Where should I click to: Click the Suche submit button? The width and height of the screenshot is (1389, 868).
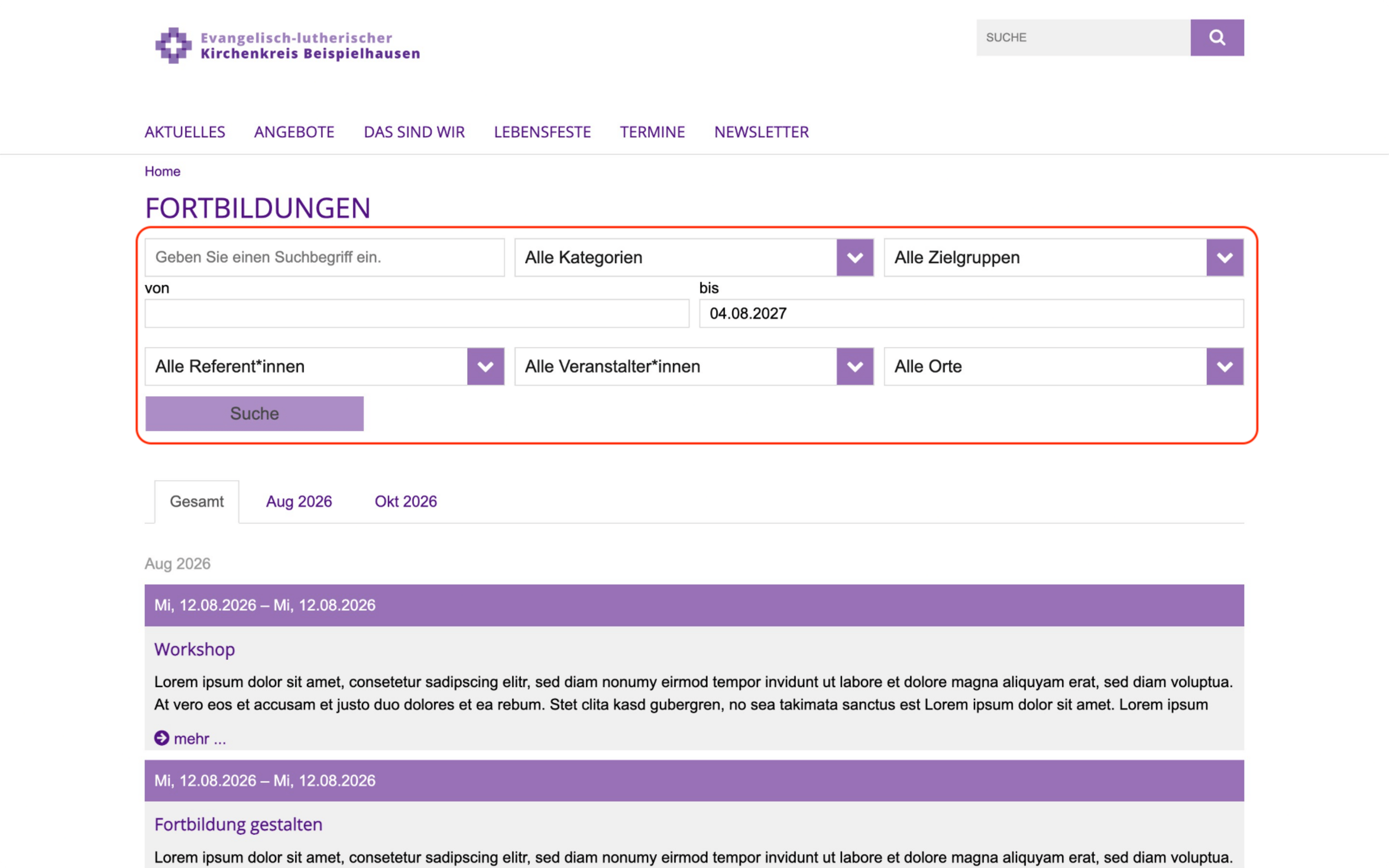pos(254,413)
